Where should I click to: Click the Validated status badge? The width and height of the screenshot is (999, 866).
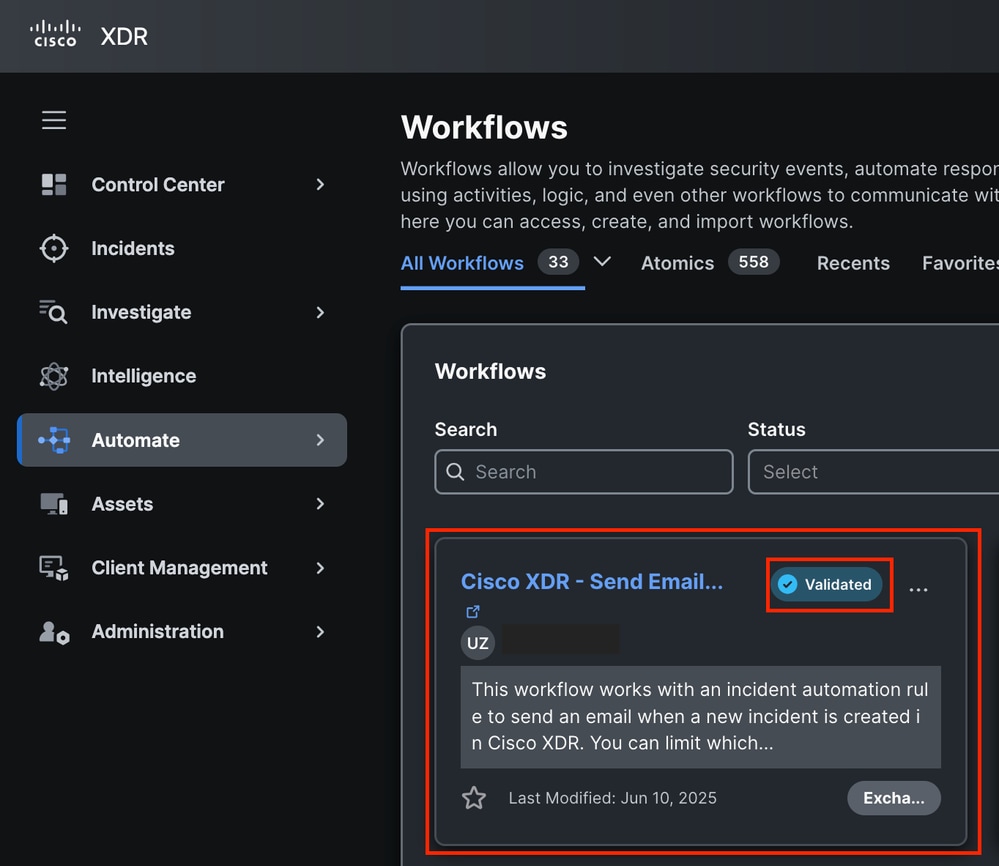(x=826, y=584)
